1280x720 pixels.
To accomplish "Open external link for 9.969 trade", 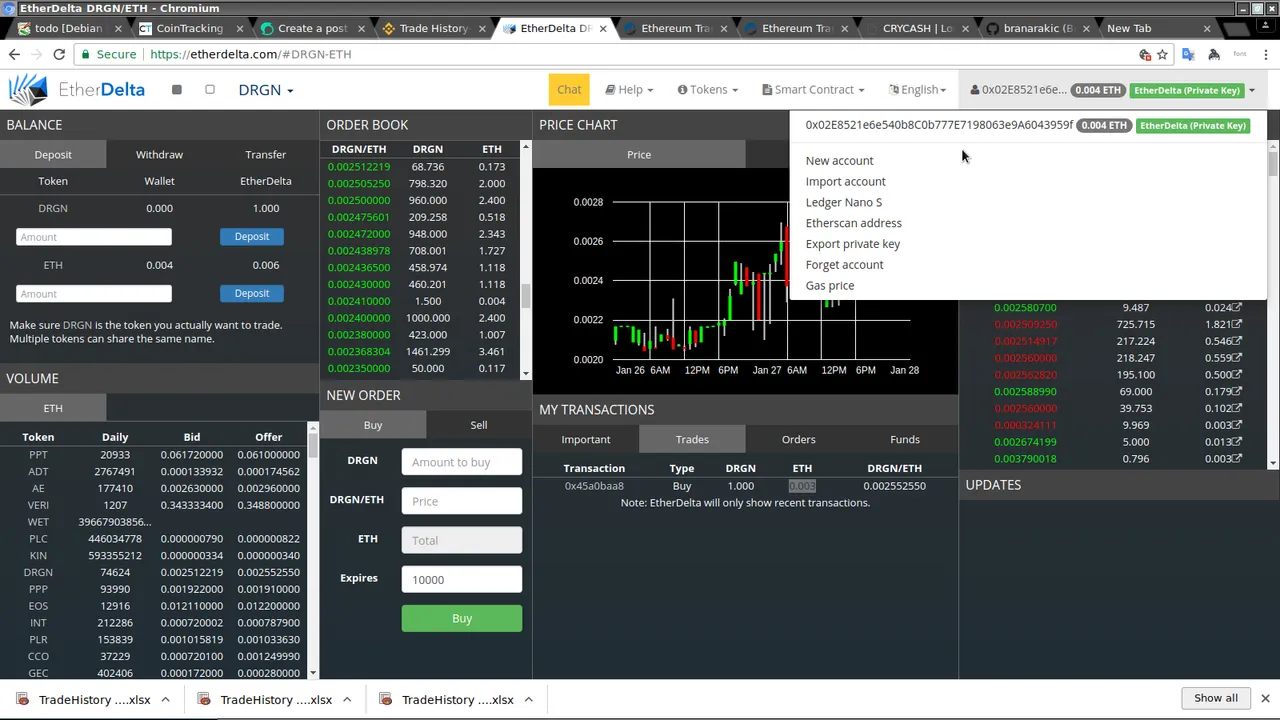I will pyautogui.click(x=1237, y=425).
